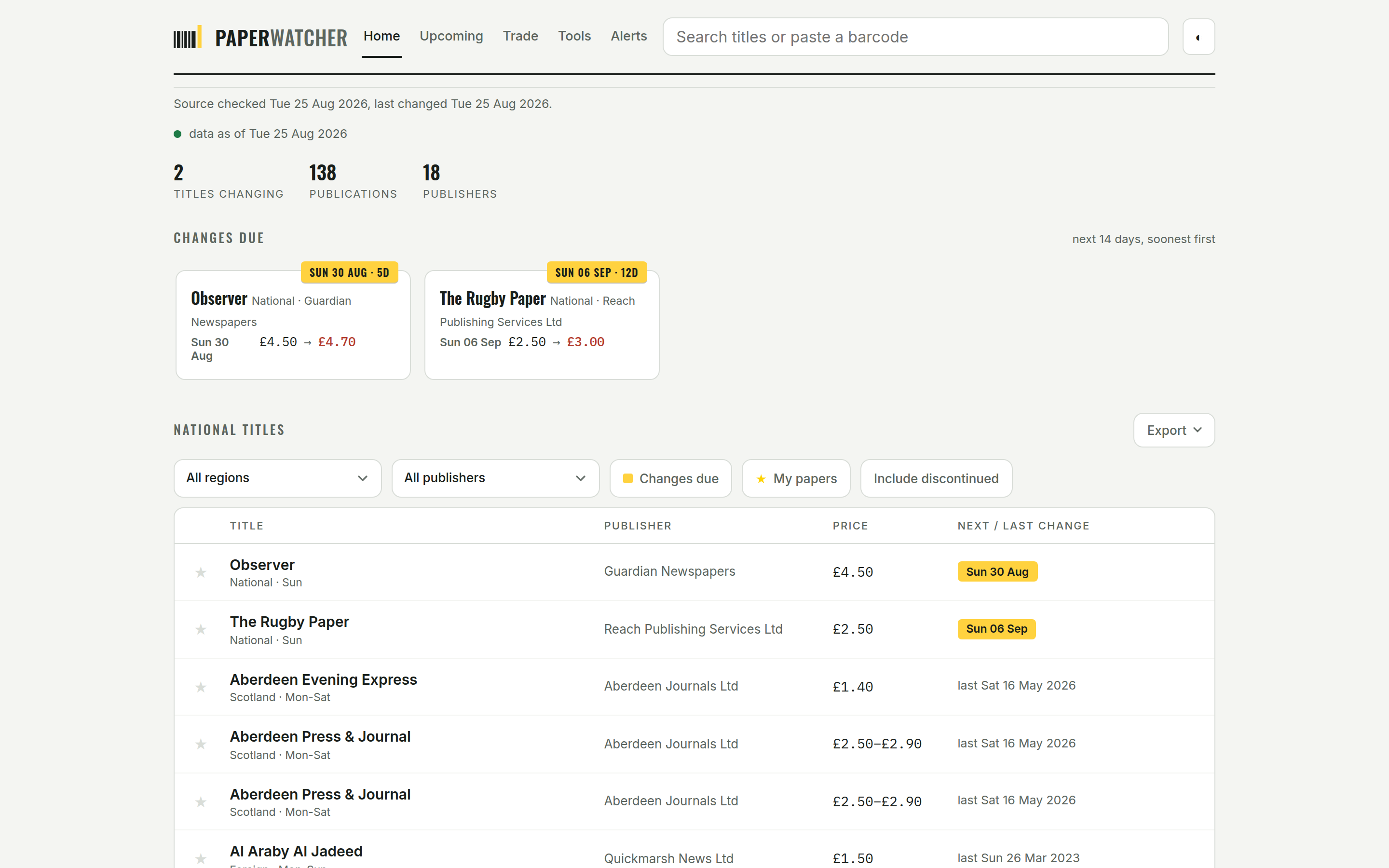Open the Observer change card
Screen dimensions: 1389x868
point(293,325)
